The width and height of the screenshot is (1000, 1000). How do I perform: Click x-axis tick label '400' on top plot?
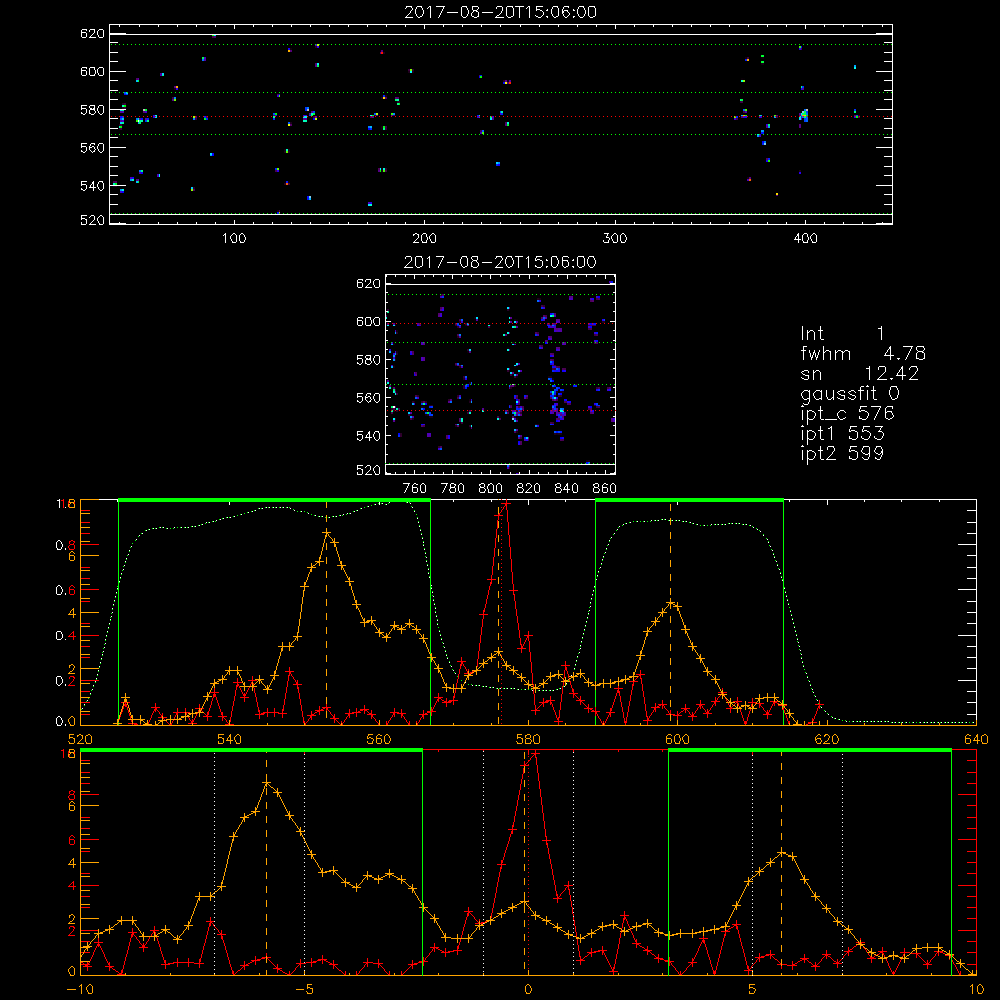[x=805, y=239]
